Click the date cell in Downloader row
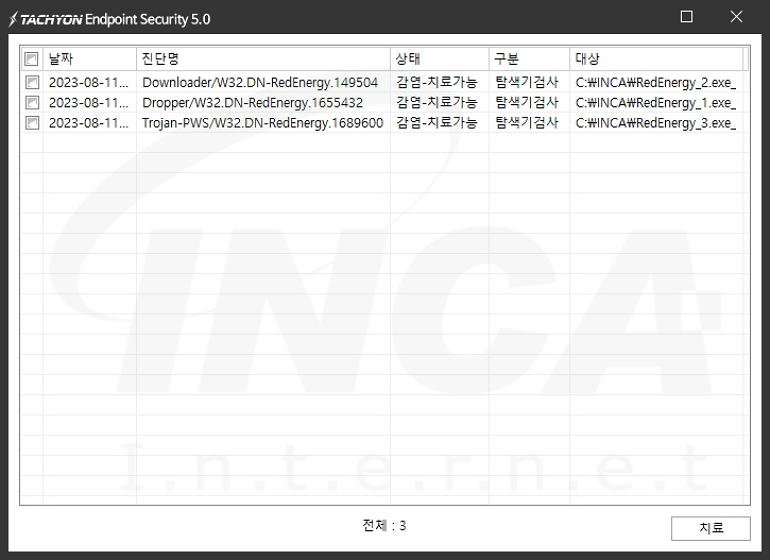This screenshot has height=560, width=770. (89, 82)
